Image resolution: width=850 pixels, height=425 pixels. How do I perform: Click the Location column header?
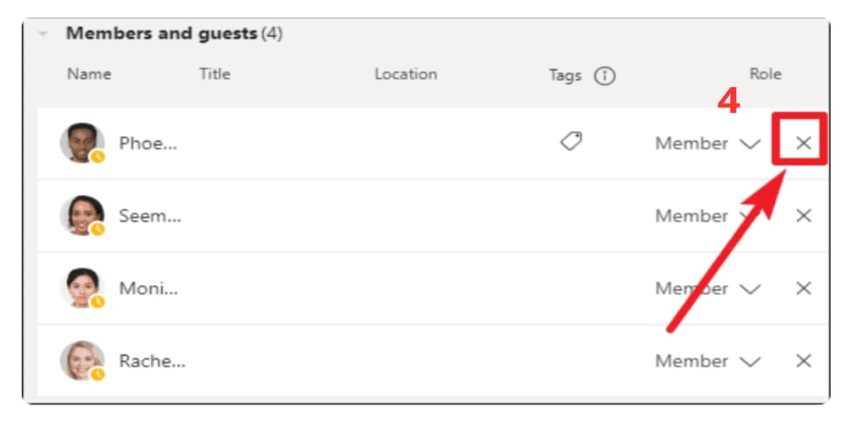[405, 74]
